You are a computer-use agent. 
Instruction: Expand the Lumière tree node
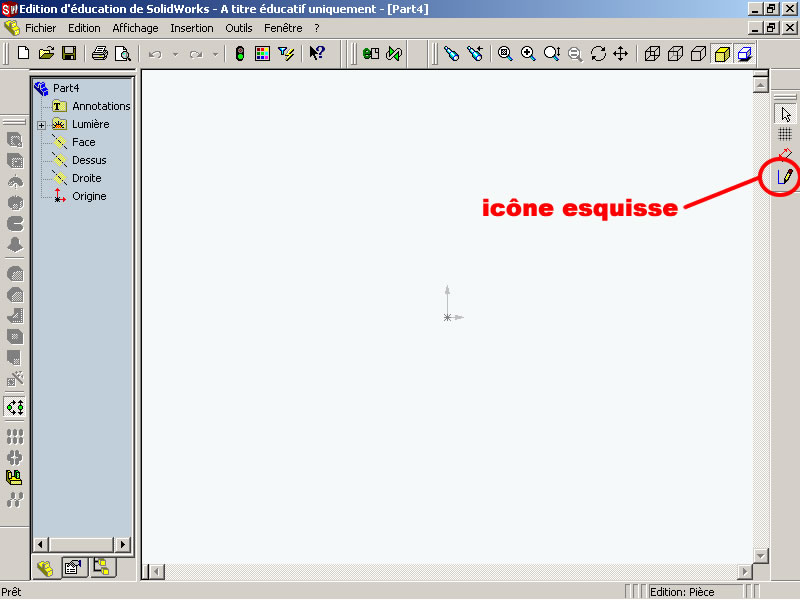pyautogui.click(x=41, y=125)
